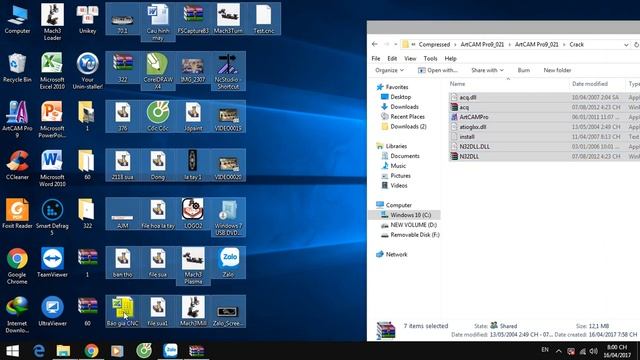Viewport: 640px width, 360px height.
Task: Click the NcStudio Shortcut icon
Action: pos(228,71)
